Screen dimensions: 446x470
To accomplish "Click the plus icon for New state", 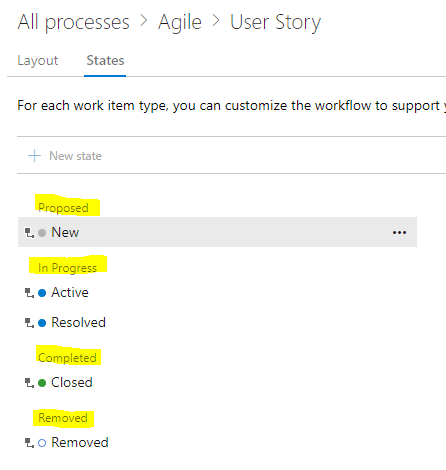I will 34,156.
